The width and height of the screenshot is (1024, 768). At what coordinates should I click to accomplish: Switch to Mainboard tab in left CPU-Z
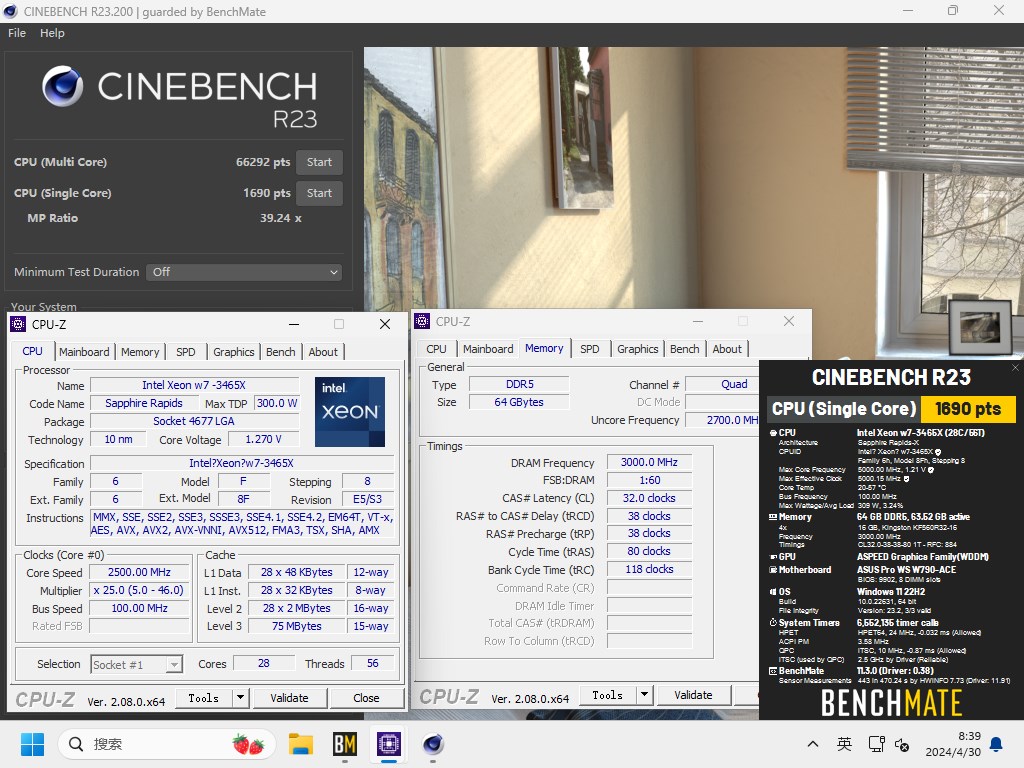pos(84,352)
